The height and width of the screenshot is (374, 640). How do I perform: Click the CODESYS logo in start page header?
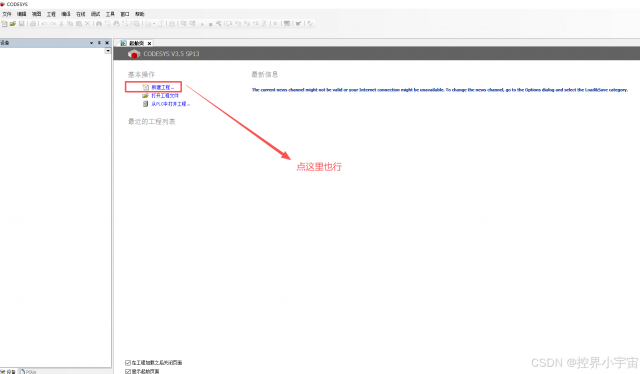(x=133, y=54)
